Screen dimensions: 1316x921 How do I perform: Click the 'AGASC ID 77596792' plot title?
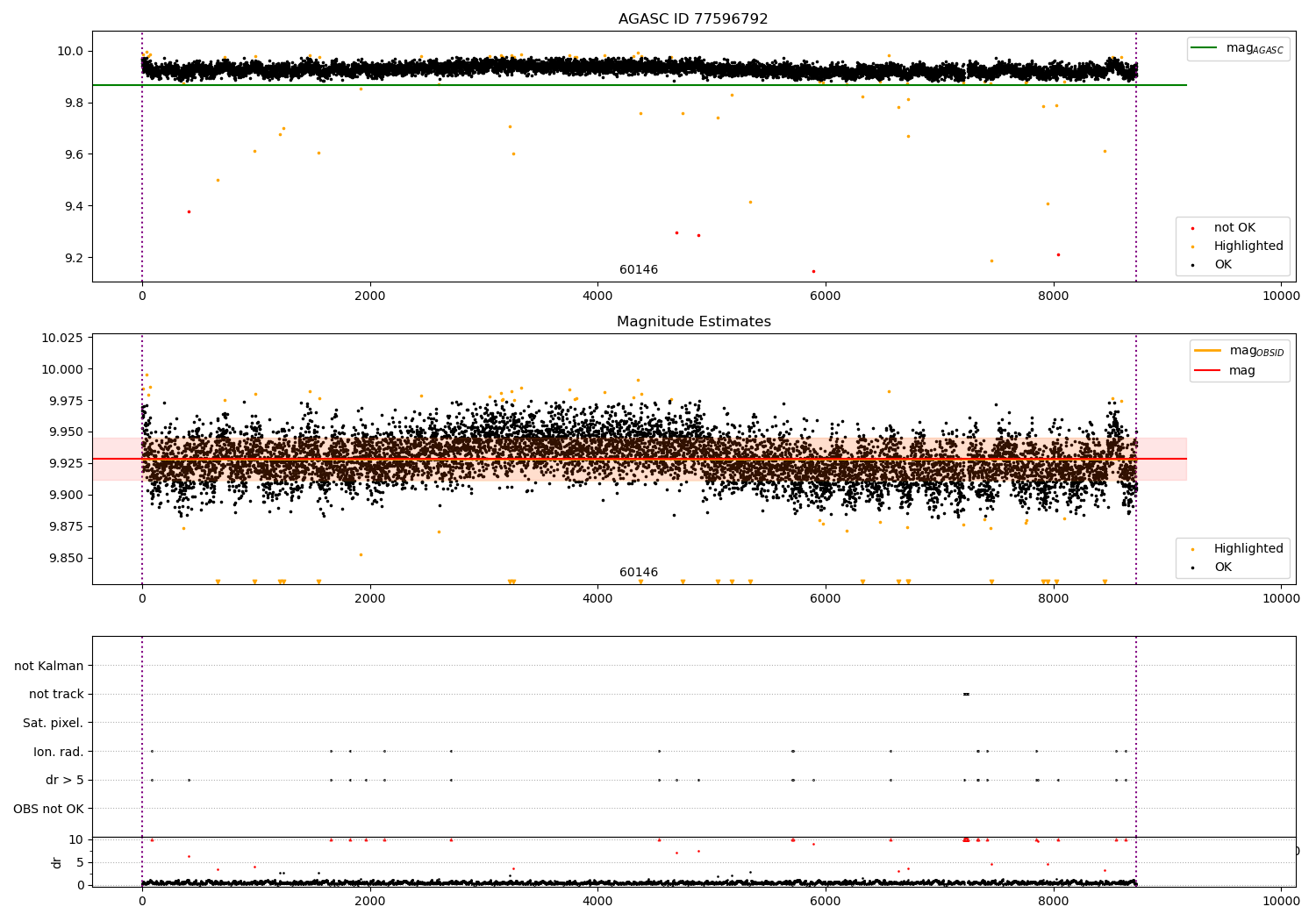pos(693,19)
